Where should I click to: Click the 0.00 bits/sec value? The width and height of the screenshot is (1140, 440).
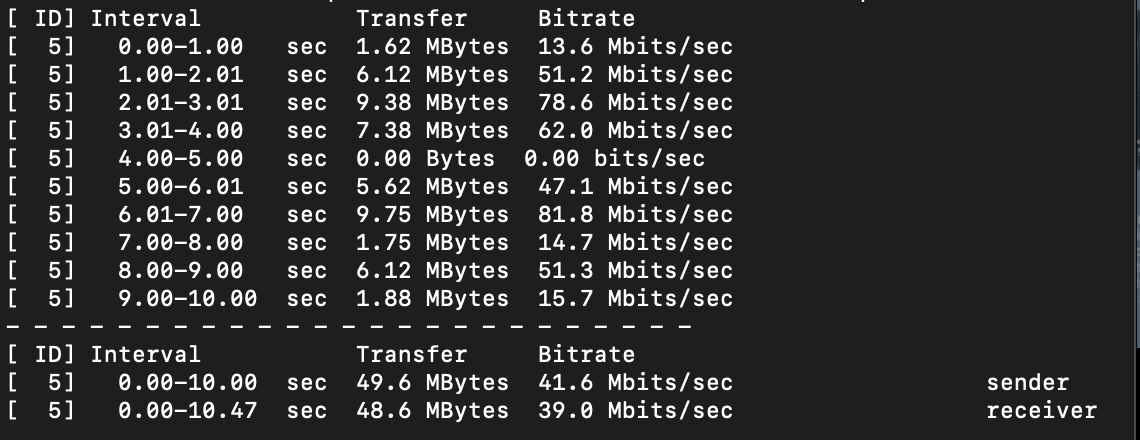[x=614, y=159]
